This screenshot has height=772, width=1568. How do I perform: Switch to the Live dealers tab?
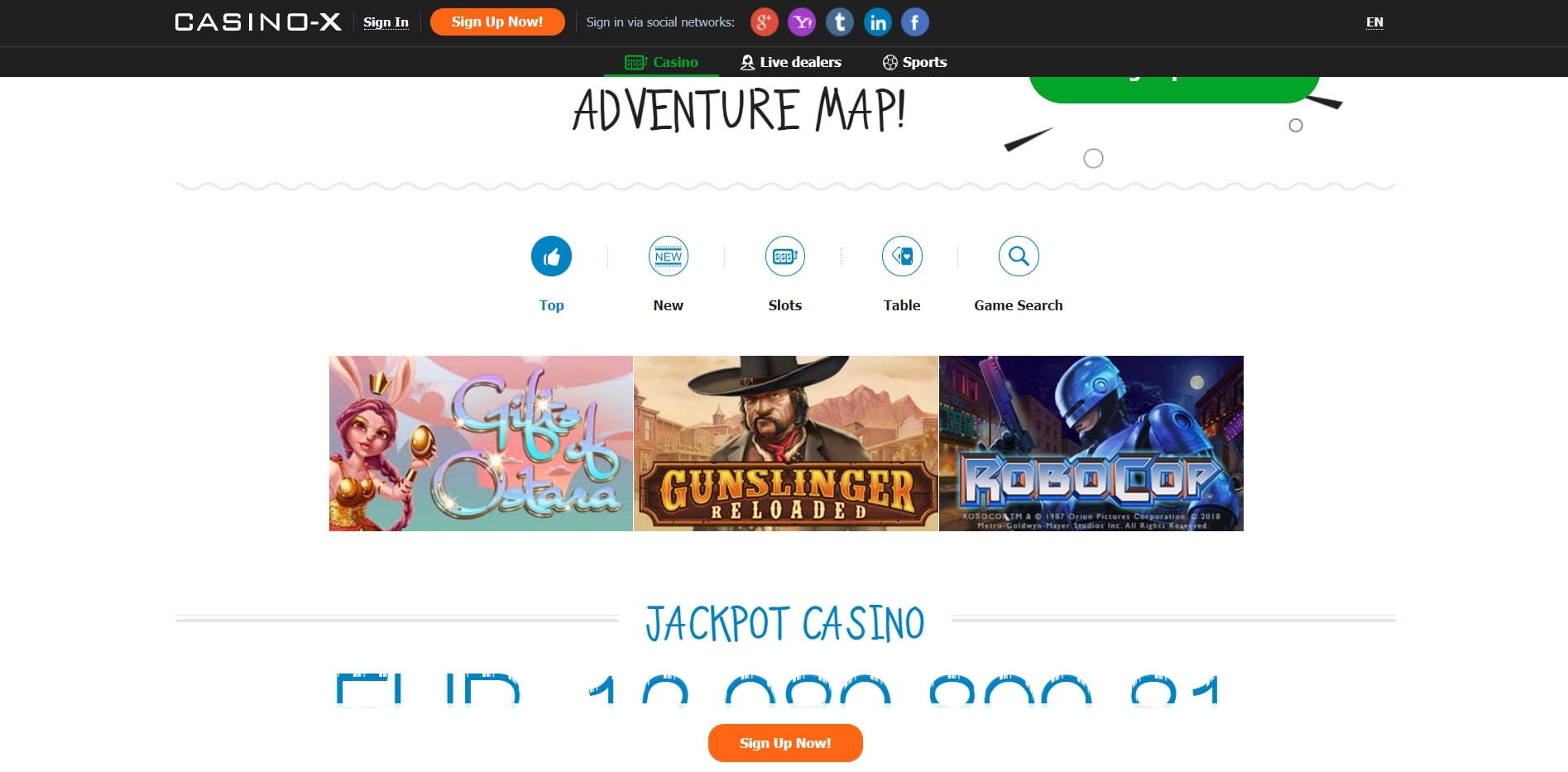(x=791, y=62)
